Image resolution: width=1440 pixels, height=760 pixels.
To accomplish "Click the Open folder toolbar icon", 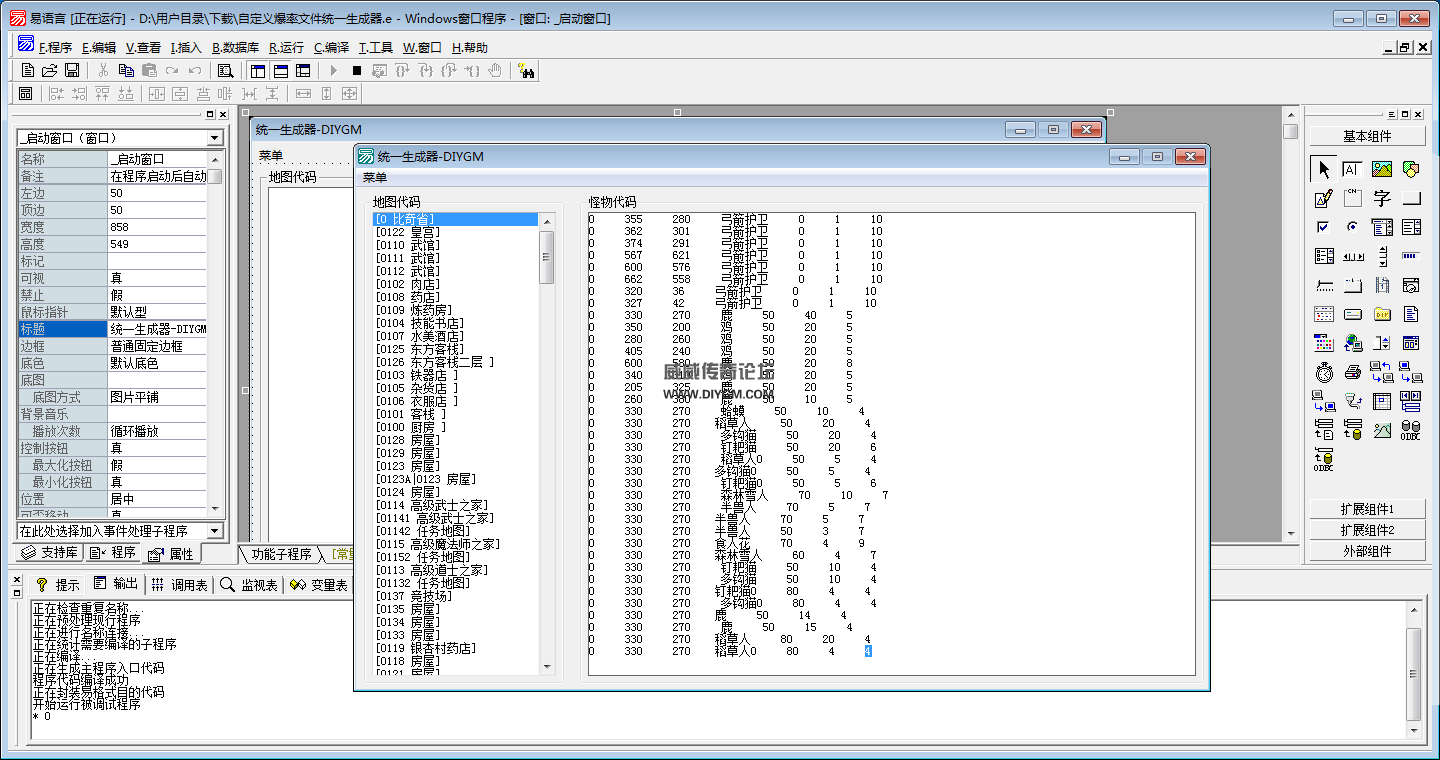I will (49, 70).
